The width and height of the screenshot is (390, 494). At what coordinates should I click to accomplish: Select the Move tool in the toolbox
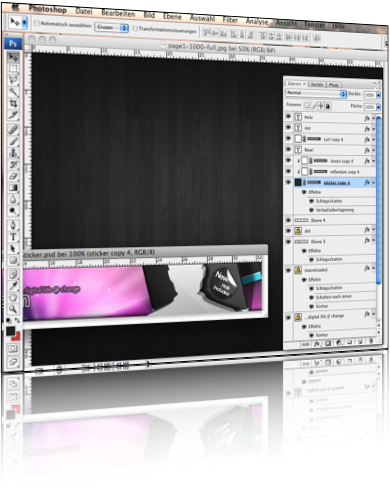tap(13, 58)
